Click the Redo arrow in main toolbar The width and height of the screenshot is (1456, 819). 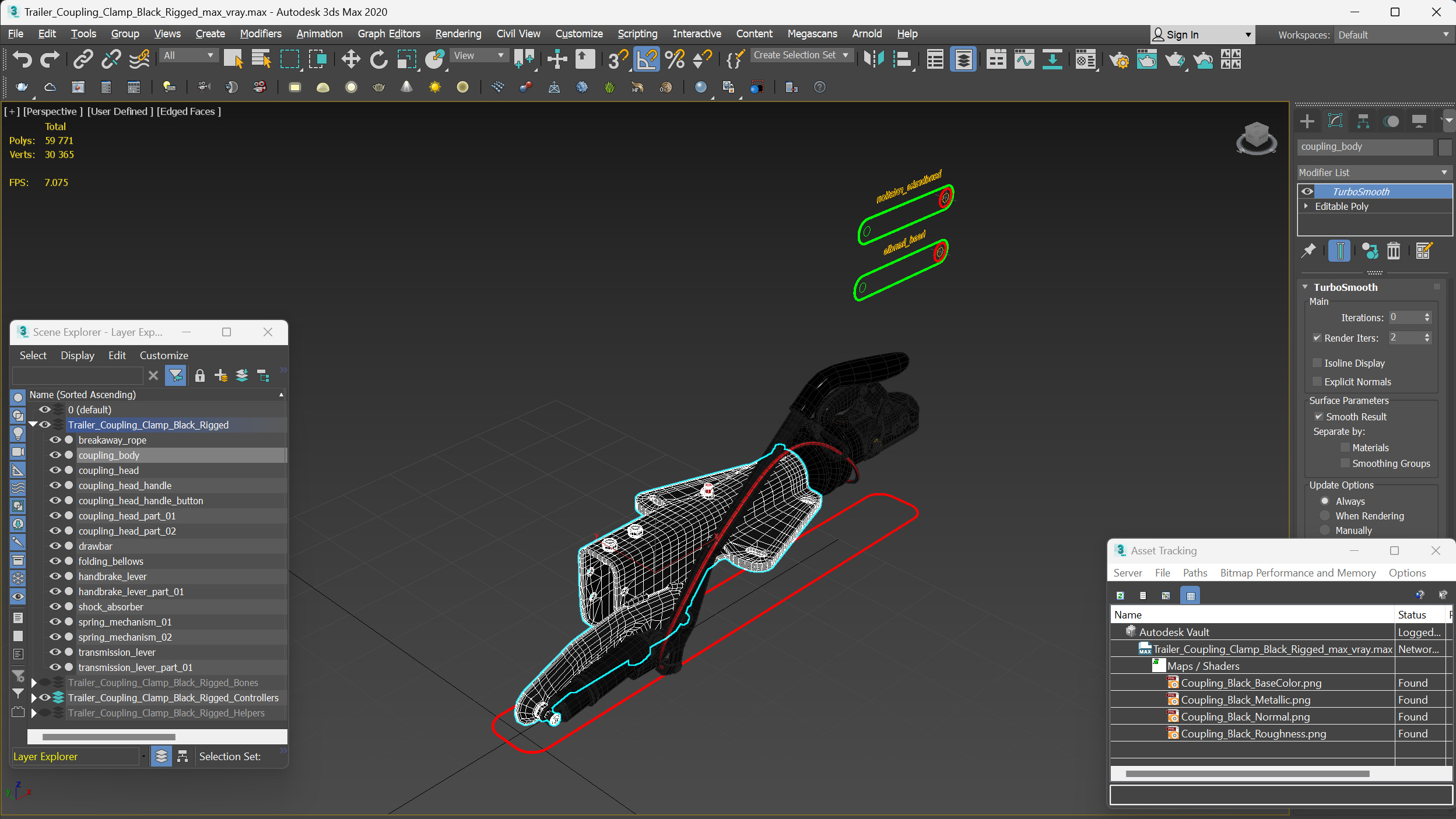pyautogui.click(x=50, y=59)
